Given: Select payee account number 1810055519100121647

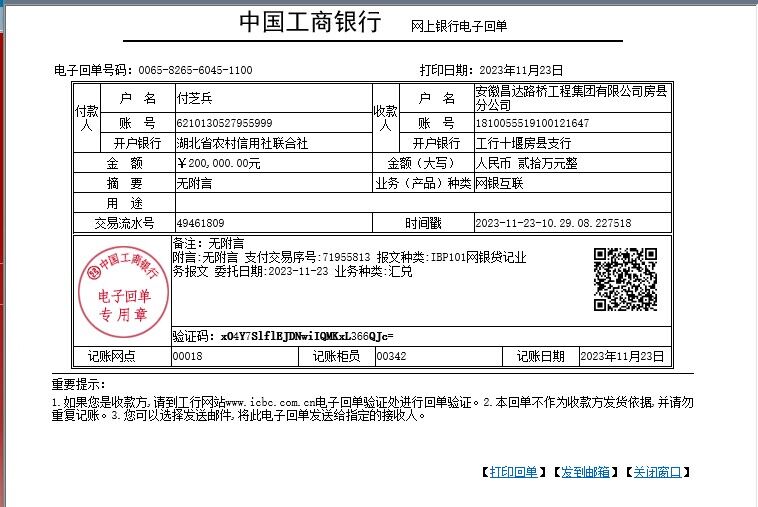Looking at the screenshot, I should (x=532, y=123).
